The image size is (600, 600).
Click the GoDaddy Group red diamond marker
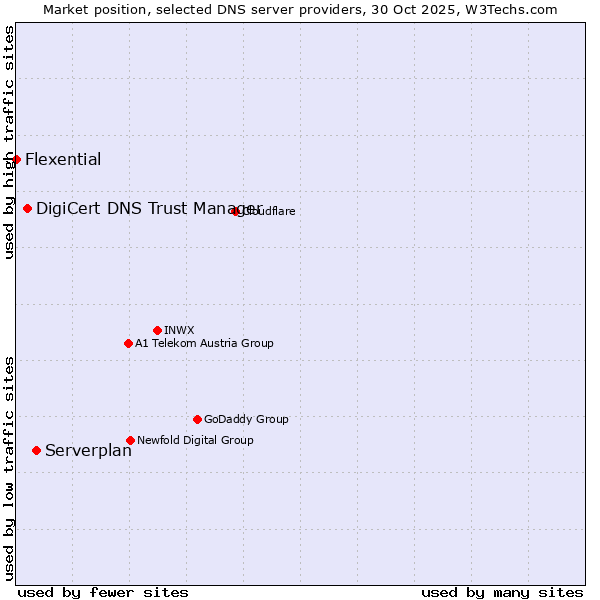pyautogui.click(x=197, y=419)
